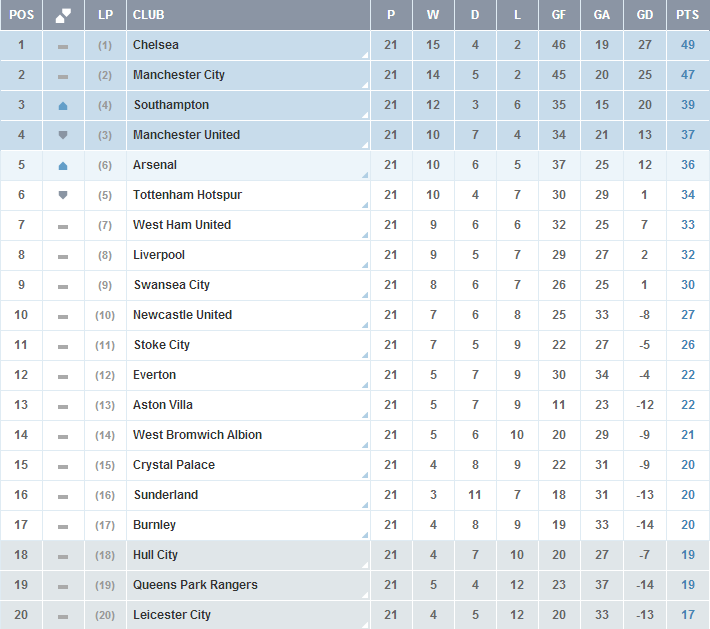
Task: Expand the Everton row corner triangle
Action: coord(364,386)
